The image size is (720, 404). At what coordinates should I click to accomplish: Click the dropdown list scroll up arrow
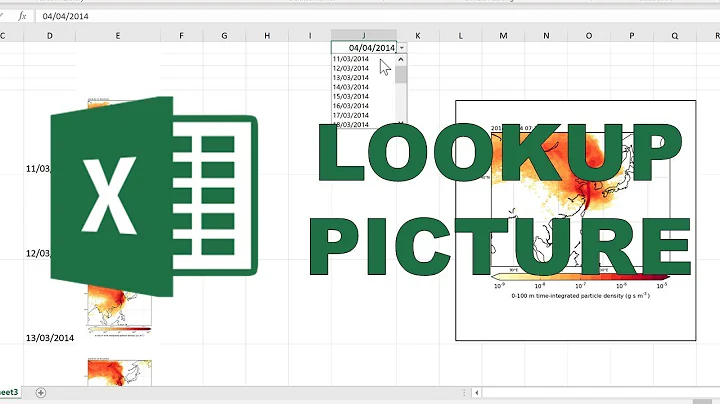coord(401,60)
